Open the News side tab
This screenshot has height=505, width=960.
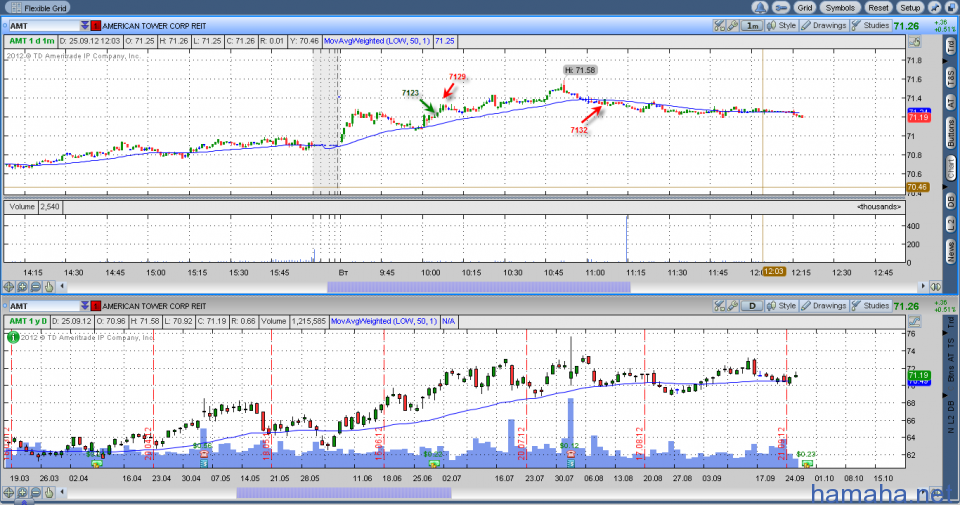tap(951, 251)
